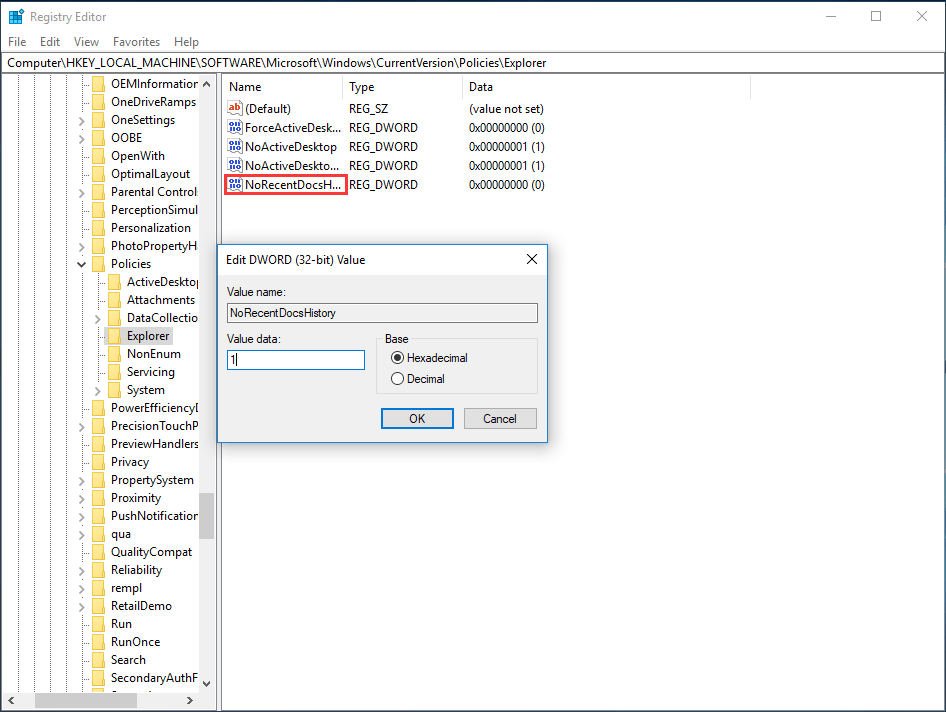Click the PreviewHandlers folder icon
Viewport: 946px width, 712px height.
98,444
